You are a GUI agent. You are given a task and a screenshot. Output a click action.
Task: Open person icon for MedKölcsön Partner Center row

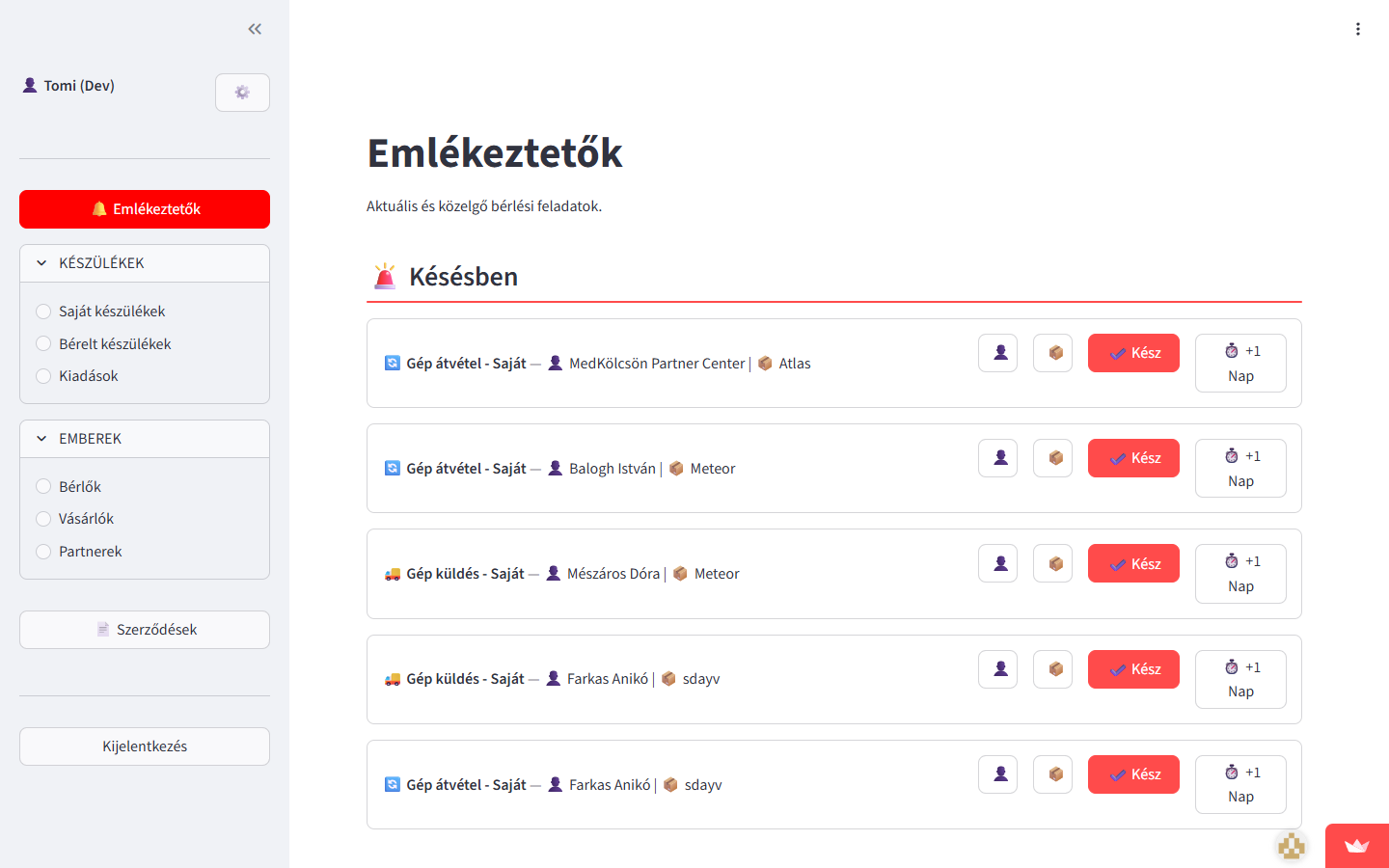[998, 353]
